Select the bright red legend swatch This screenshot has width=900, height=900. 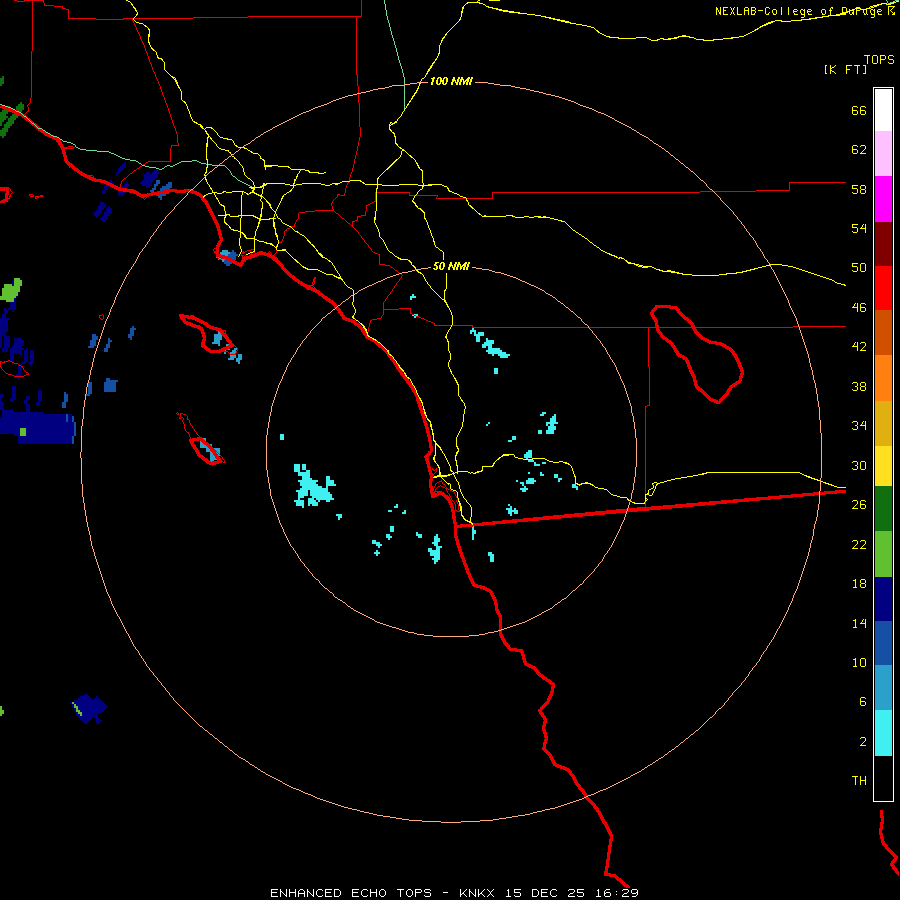[883, 288]
